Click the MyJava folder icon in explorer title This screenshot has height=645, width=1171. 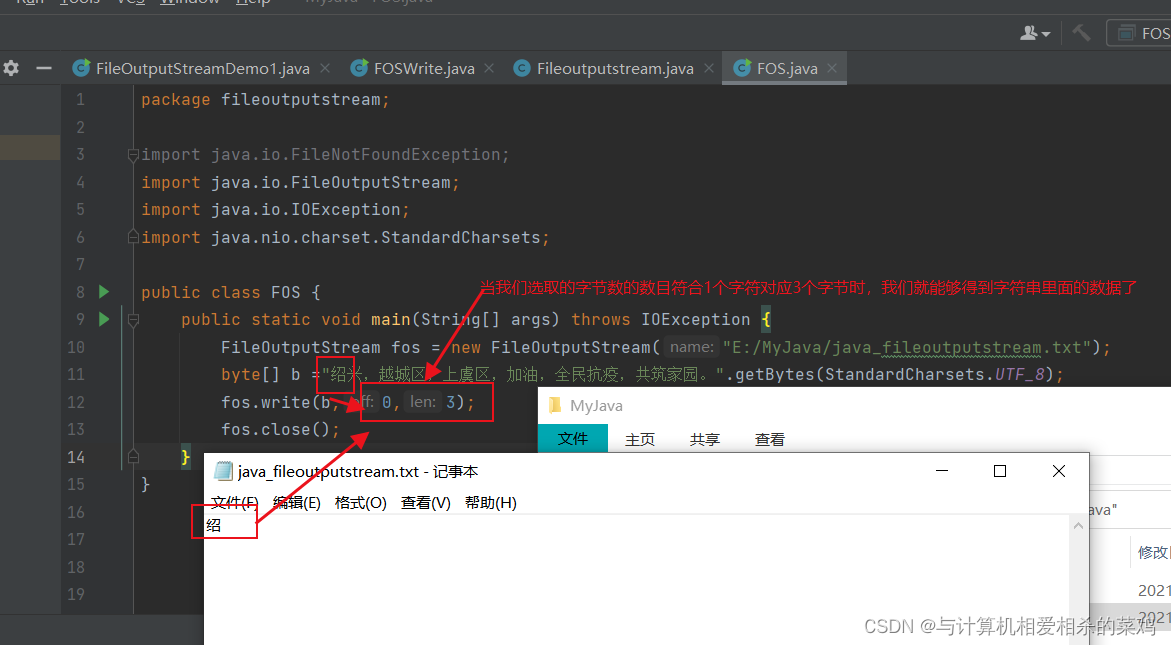[x=554, y=405]
